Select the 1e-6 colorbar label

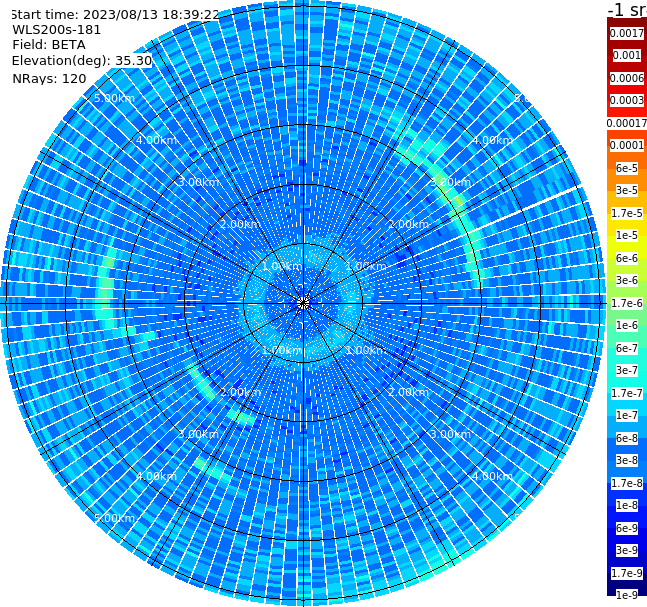(627, 325)
